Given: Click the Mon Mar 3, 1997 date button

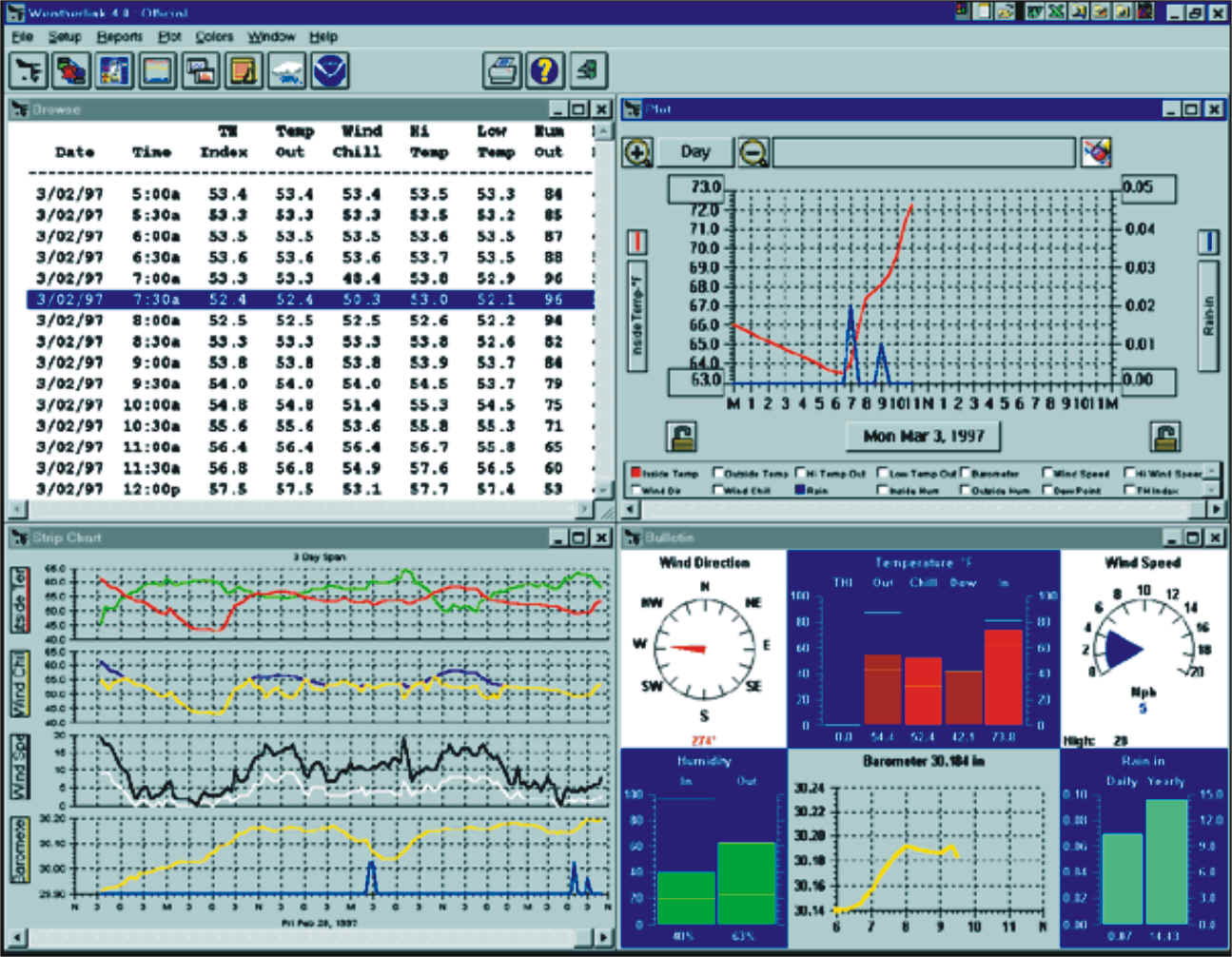Looking at the screenshot, I should pyautogui.click(x=923, y=437).
